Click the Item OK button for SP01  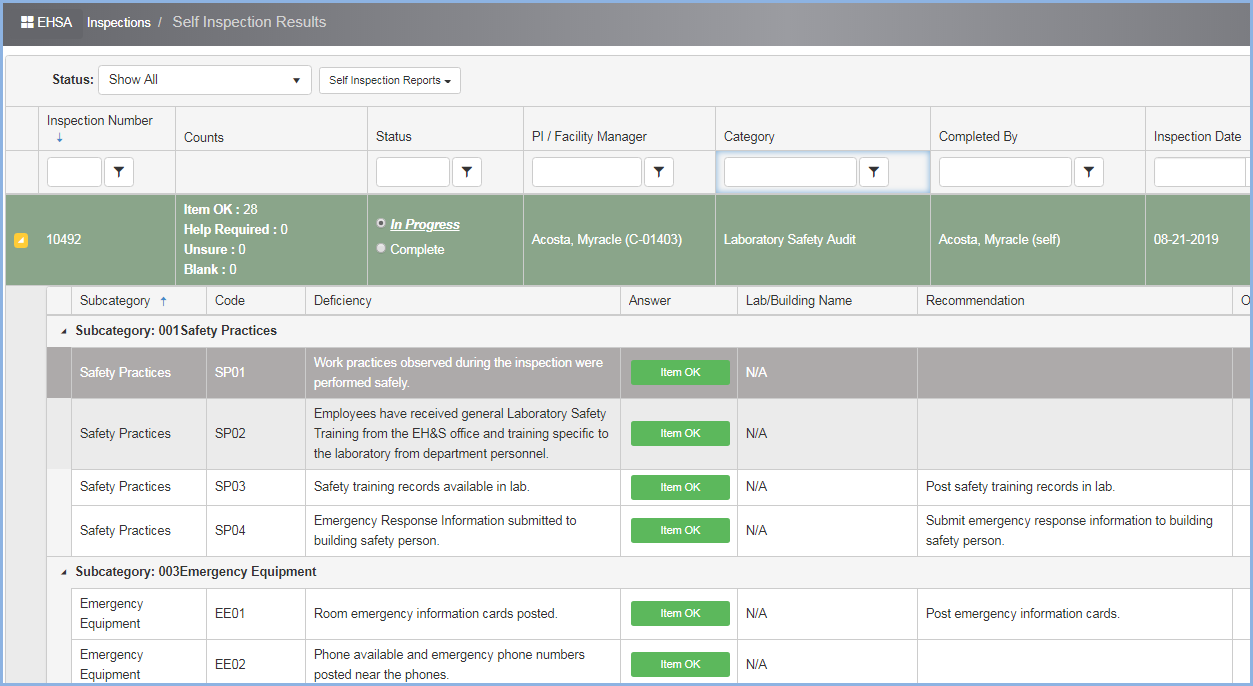680,372
